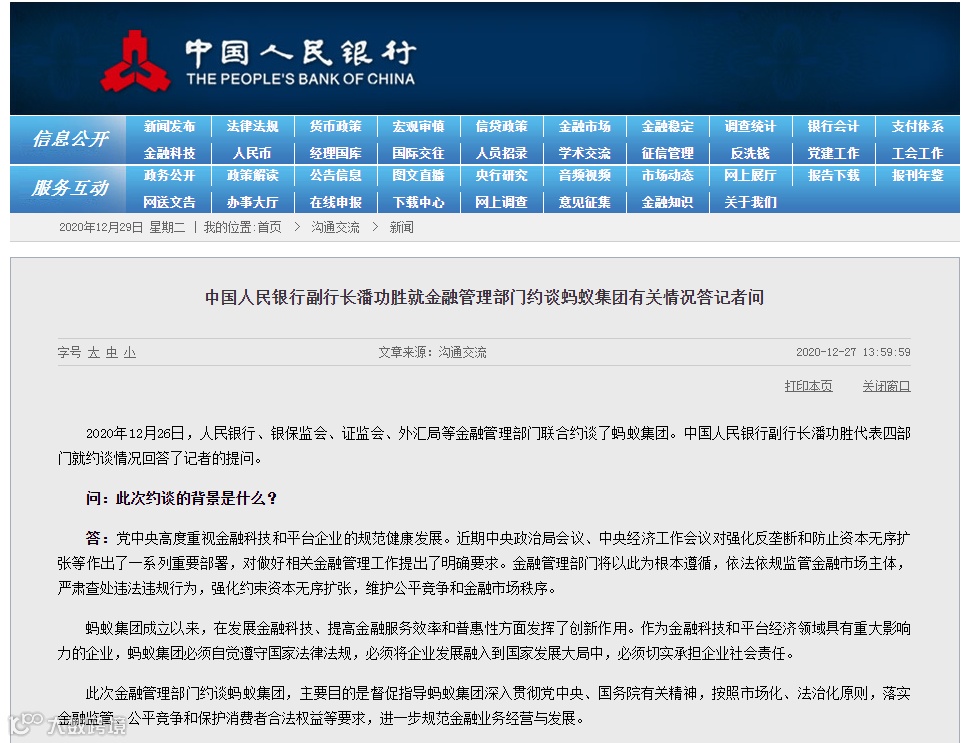Go to 金融科技 section
Image resolution: width=968 pixels, height=743 pixels.
click(169, 153)
